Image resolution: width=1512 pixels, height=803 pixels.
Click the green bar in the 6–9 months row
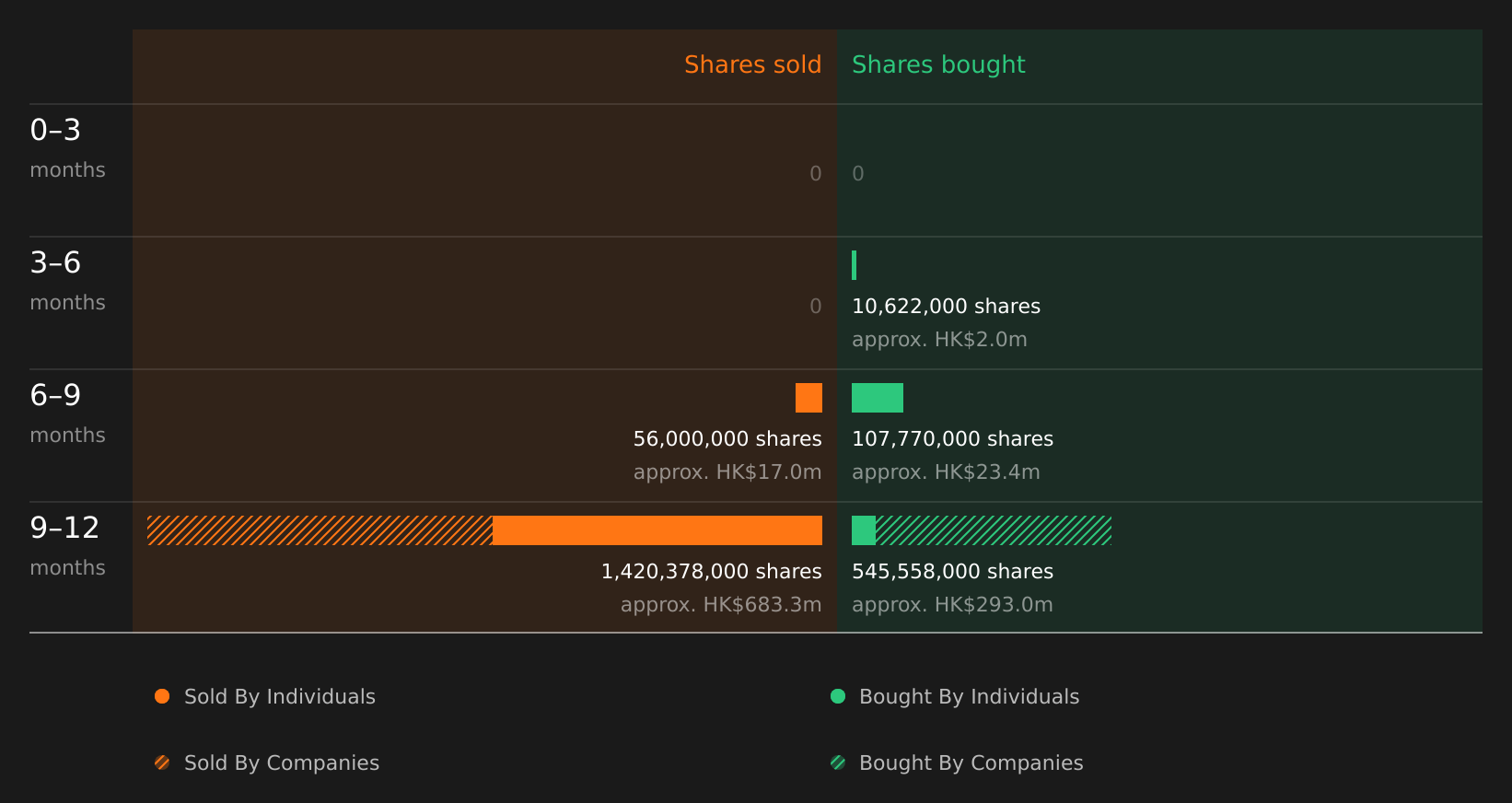pos(878,398)
